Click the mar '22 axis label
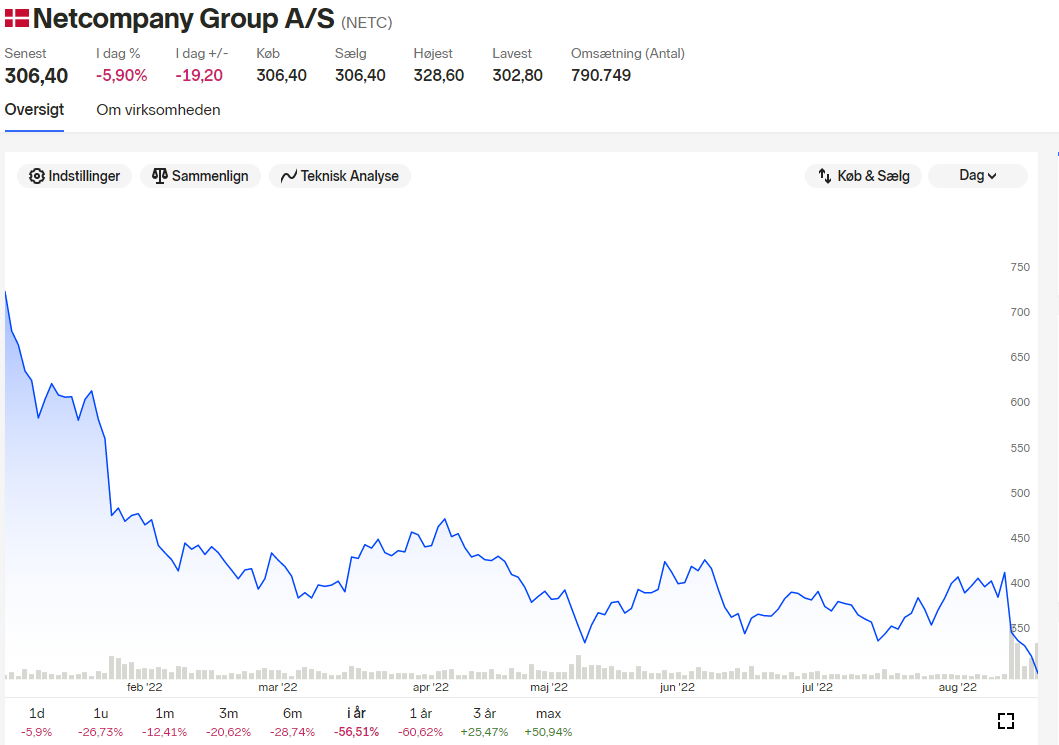The width and height of the screenshot is (1059, 745). [x=278, y=688]
